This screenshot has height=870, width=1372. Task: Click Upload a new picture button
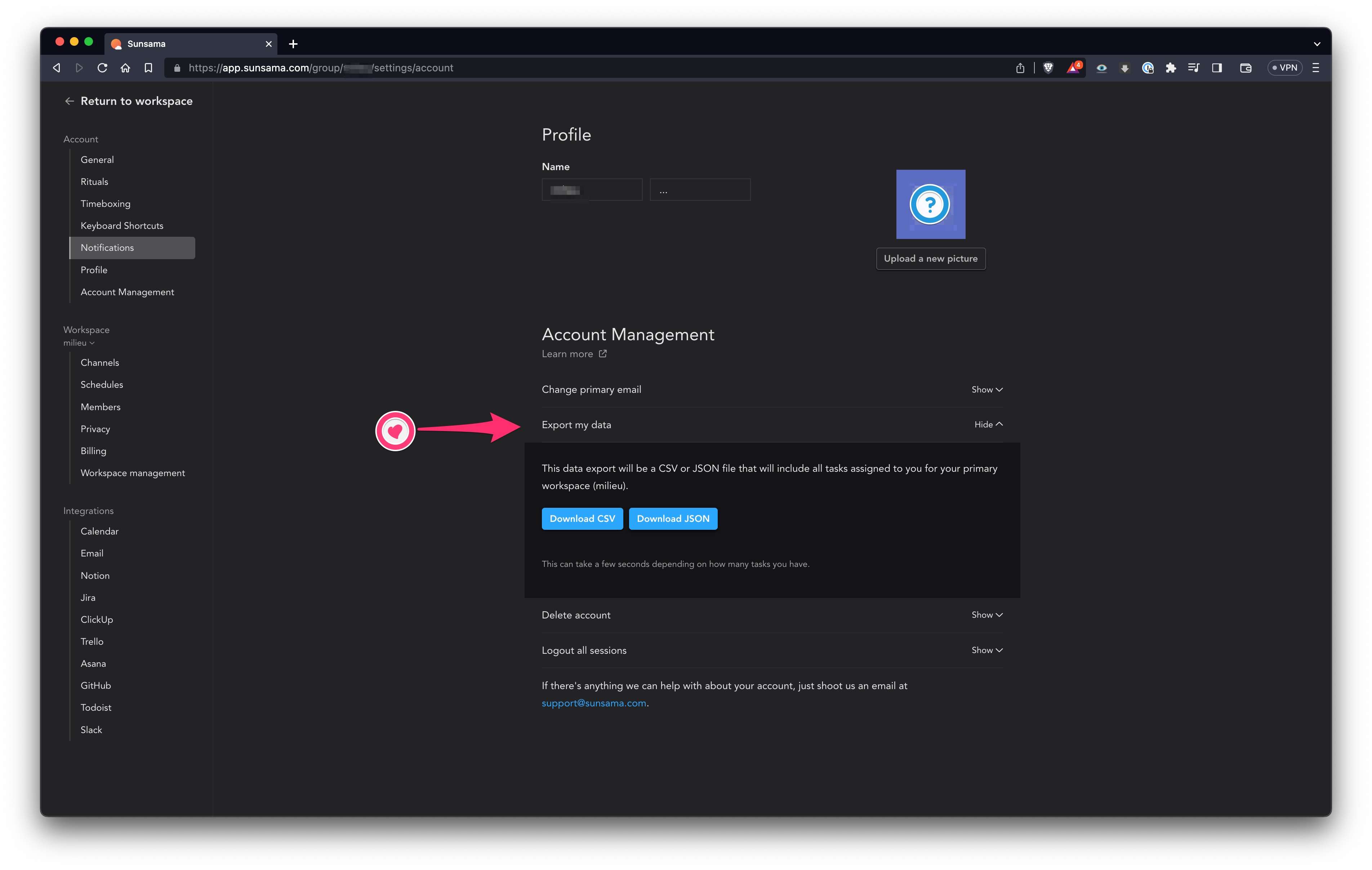(930, 259)
